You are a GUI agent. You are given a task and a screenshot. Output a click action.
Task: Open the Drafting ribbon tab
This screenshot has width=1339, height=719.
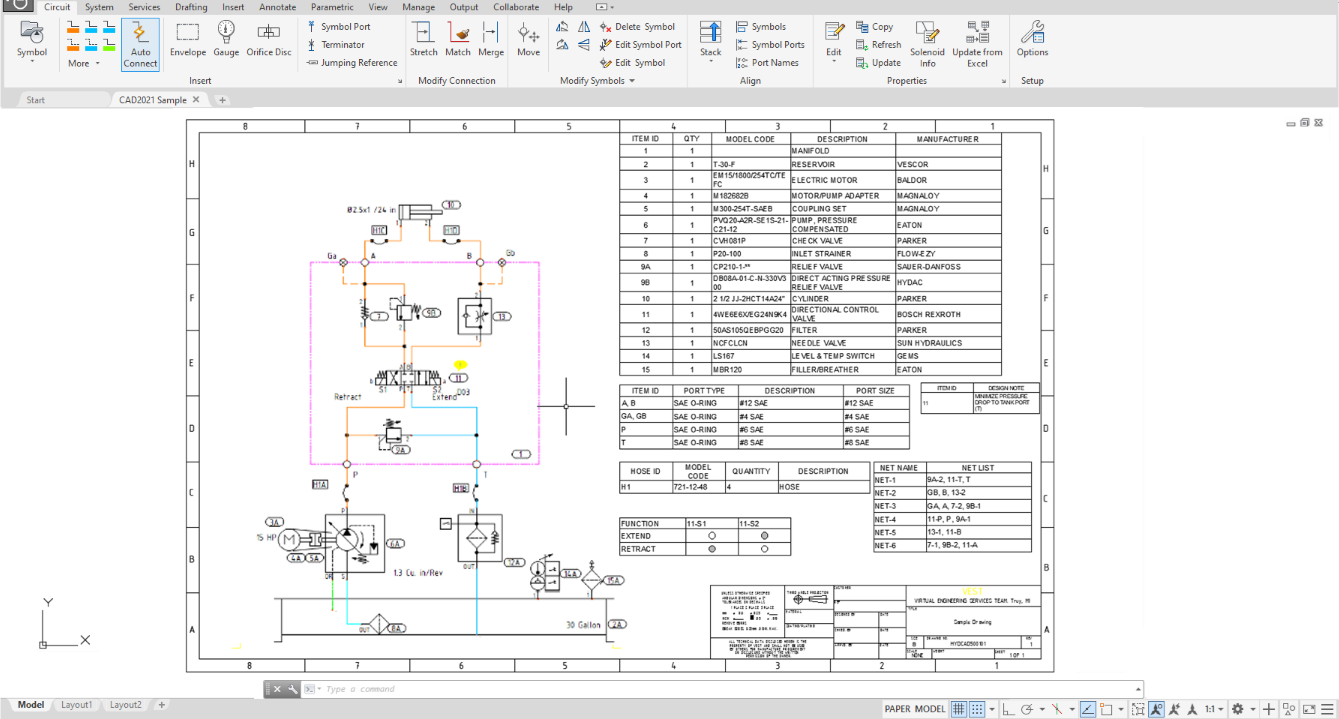(x=191, y=7)
